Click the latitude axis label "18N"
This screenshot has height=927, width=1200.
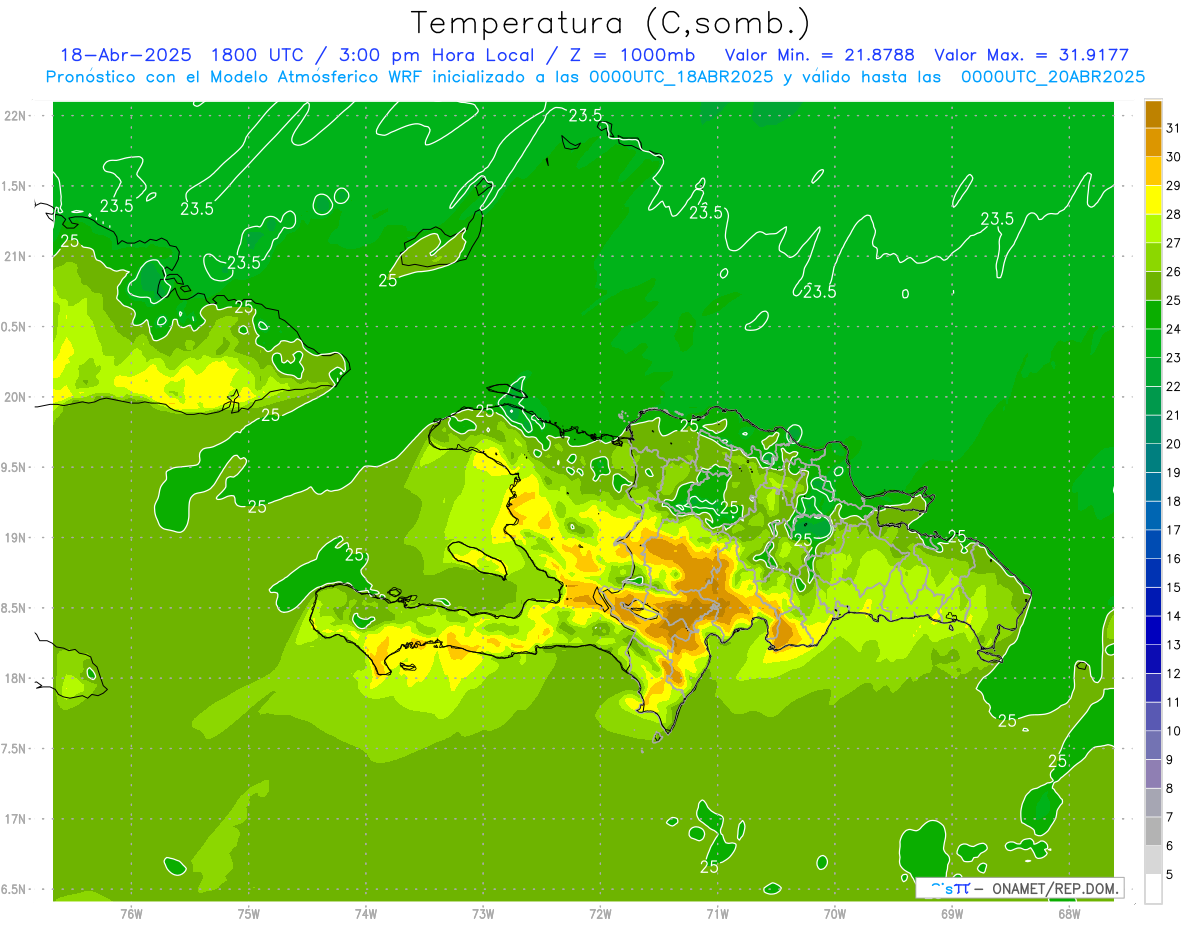click(14, 679)
